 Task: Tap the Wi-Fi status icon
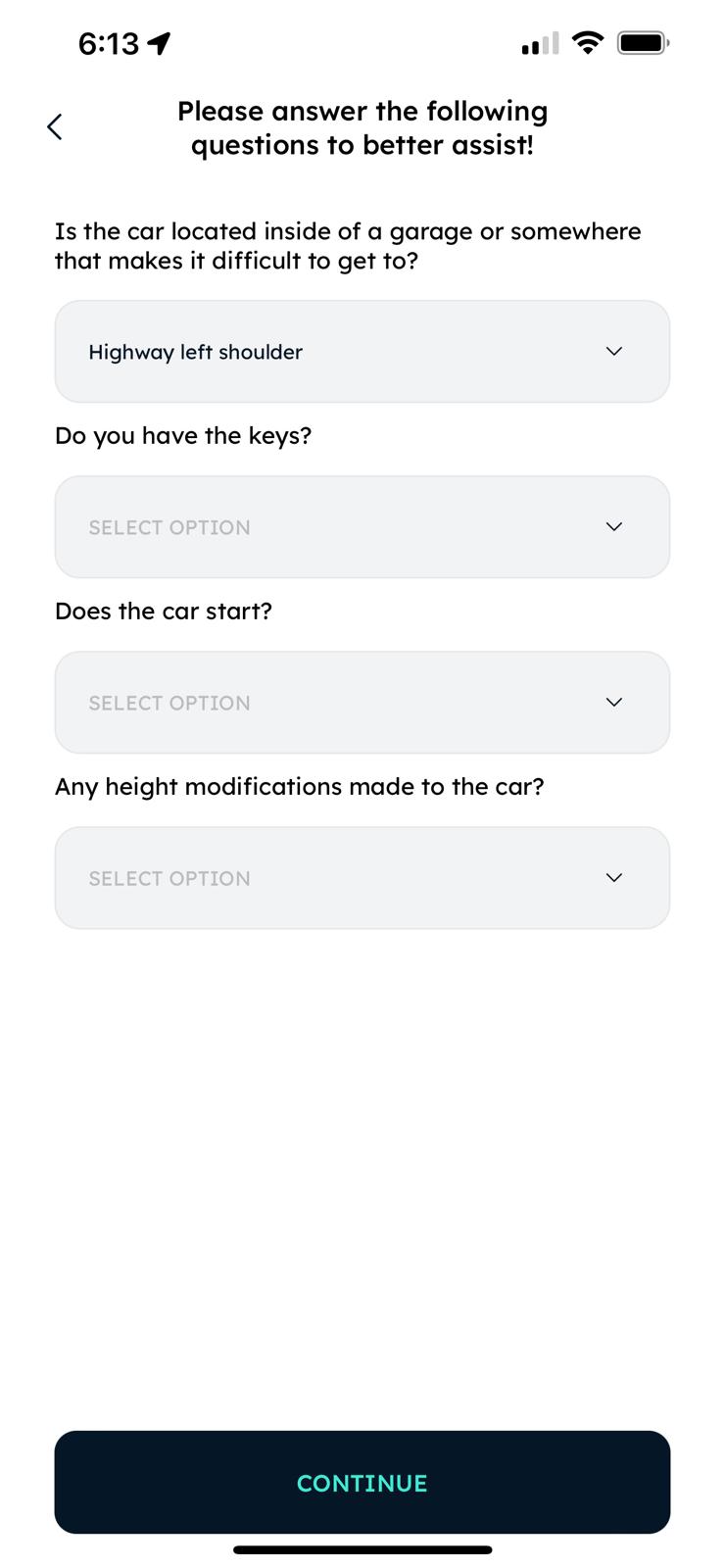pos(587,43)
